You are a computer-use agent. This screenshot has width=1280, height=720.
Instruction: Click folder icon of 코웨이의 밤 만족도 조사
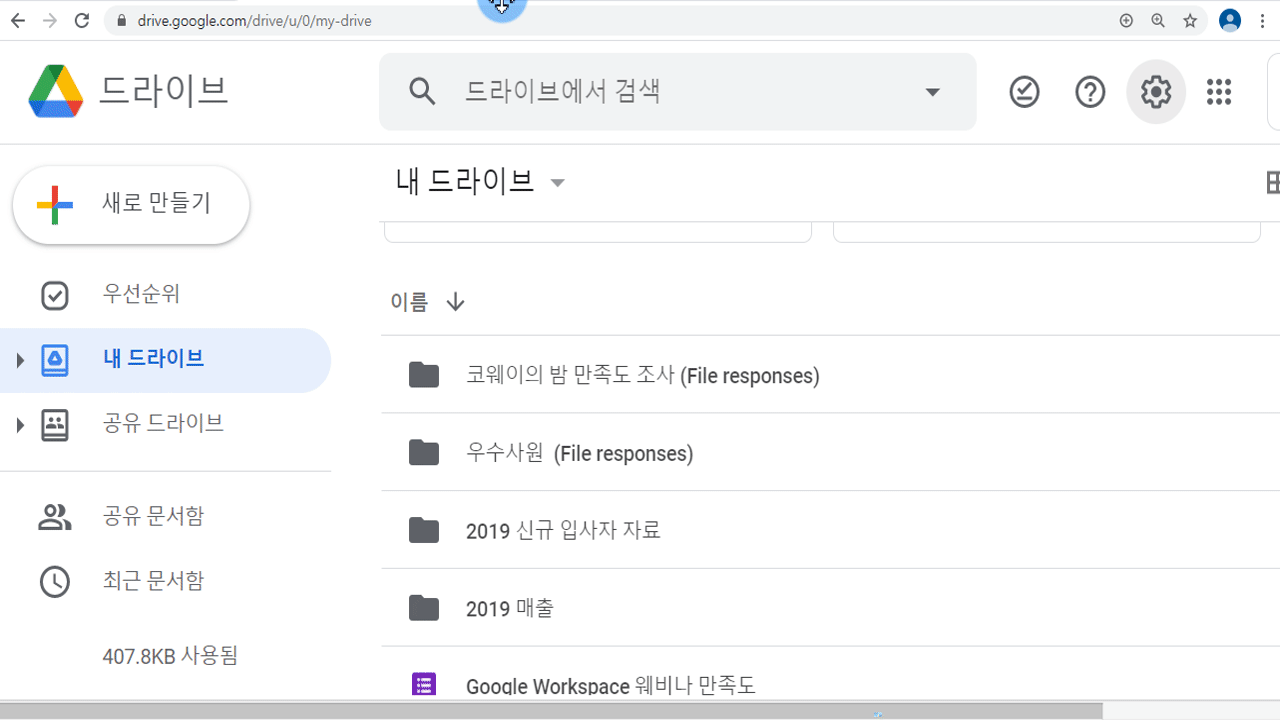(424, 375)
